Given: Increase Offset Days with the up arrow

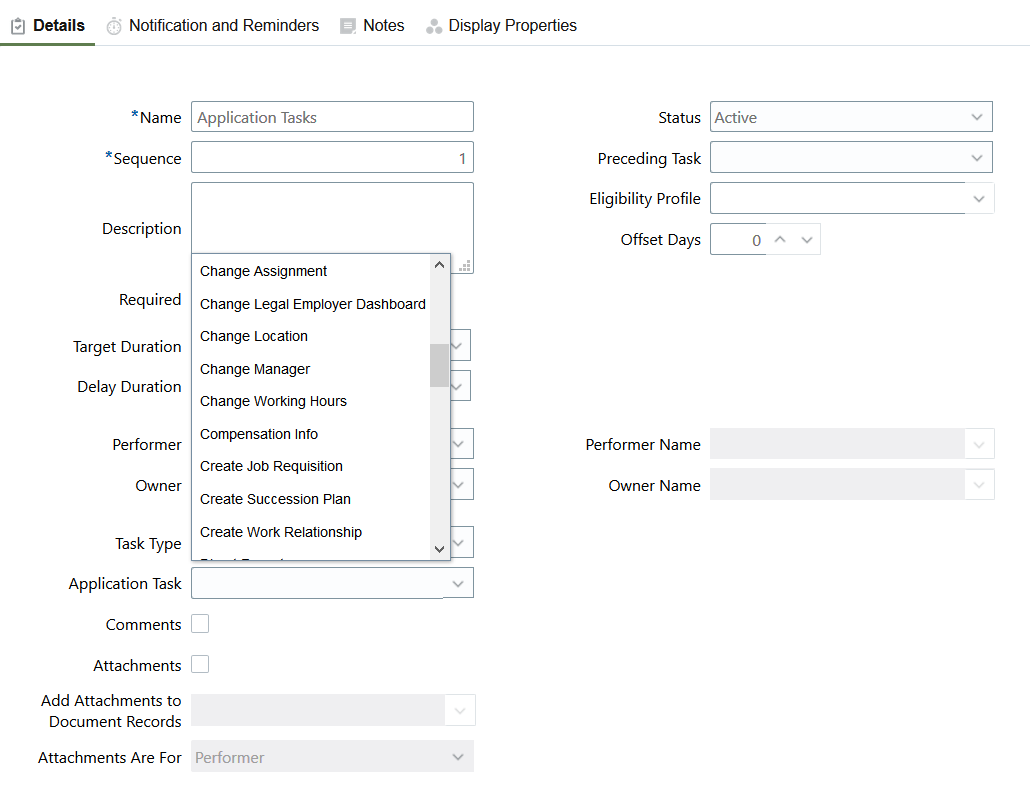Looking at the screenshot, I should [x=780, y=240].
